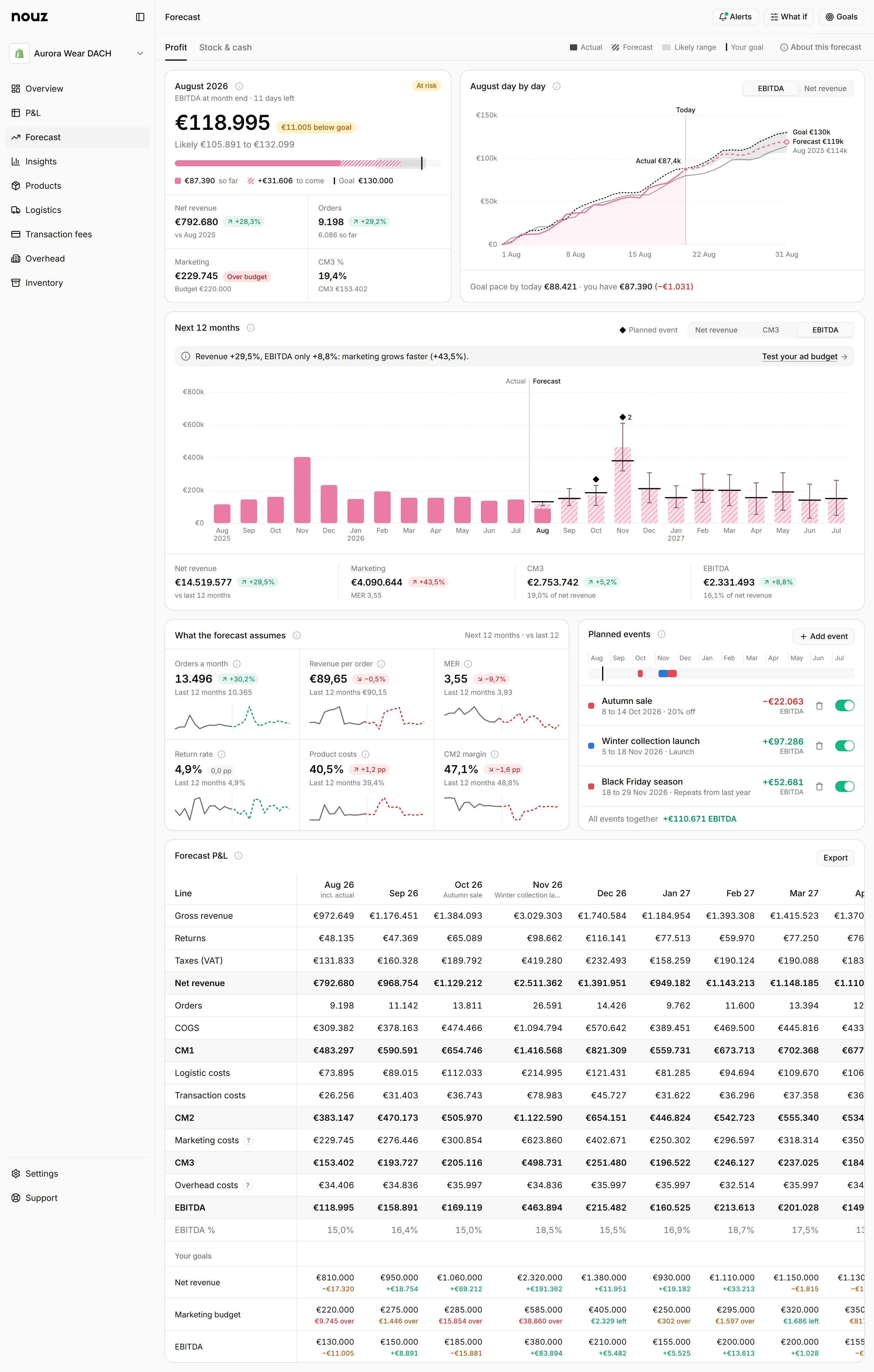Click the Transaction fees card icon
The height and width of the screenshot is (1372, 874).
tap(16, 234)
